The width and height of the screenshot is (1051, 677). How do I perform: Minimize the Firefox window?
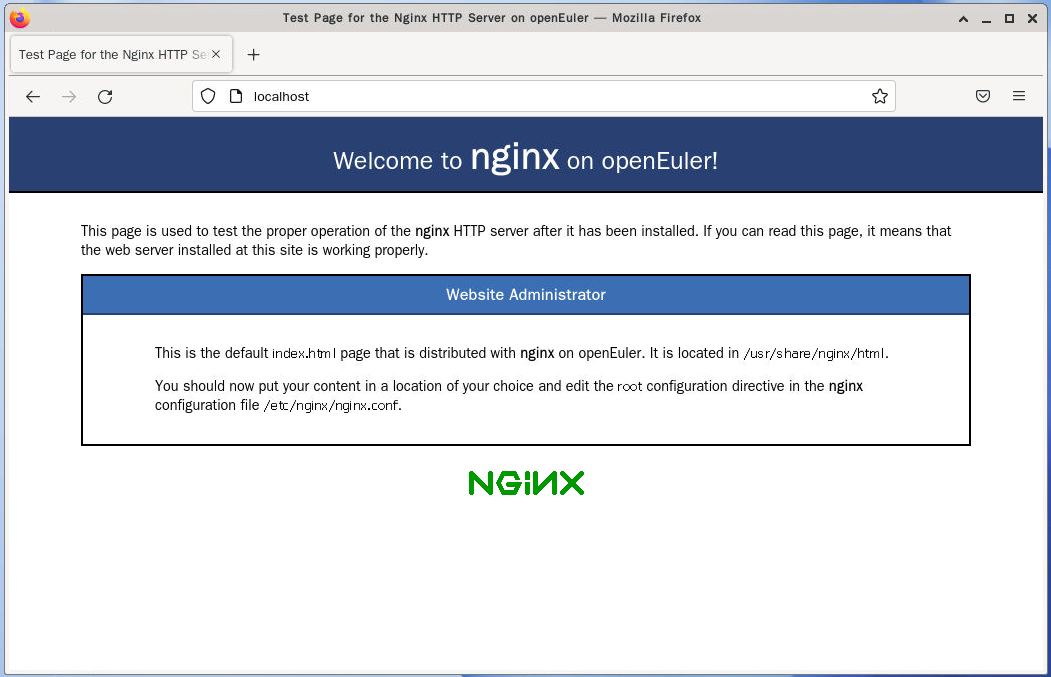click(986, 19)
